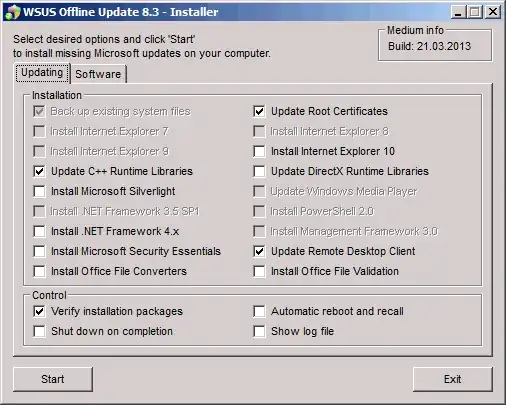The width and height of the screenshot is (506, 405).
Task: Click the greyed-out Install Internet Explorer 8 checkbox
Action: (259, 131)
